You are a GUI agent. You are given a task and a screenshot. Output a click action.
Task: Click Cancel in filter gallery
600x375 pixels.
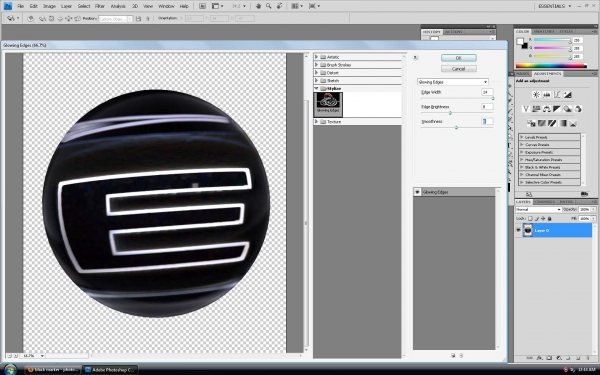[458, 69]
